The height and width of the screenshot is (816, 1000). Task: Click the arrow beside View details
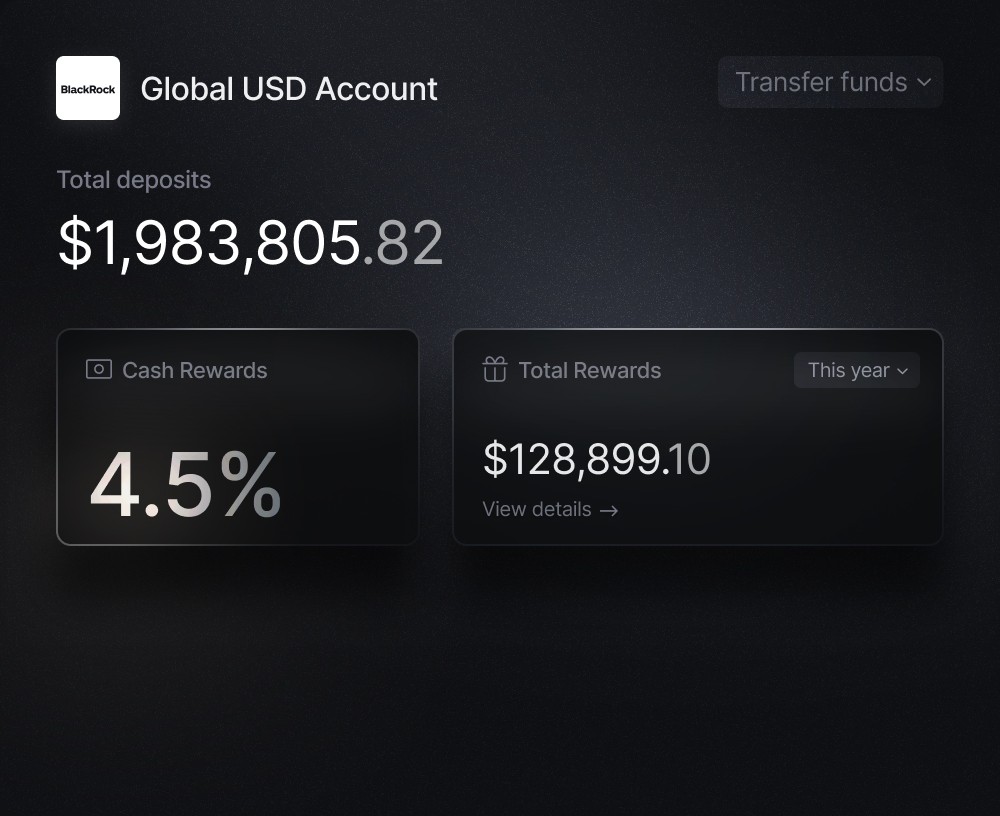coord(609,510)
